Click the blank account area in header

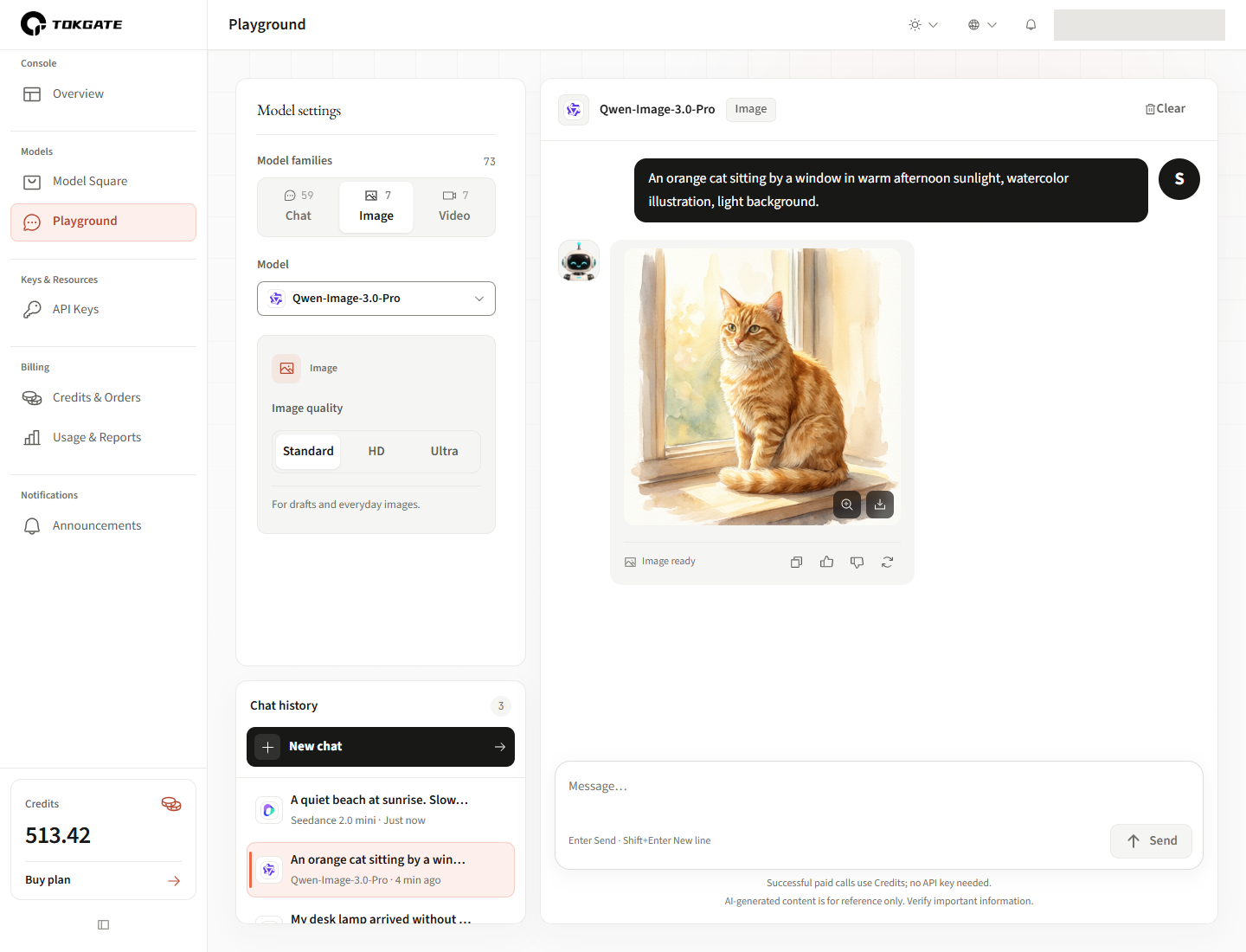coord(1140,25)
